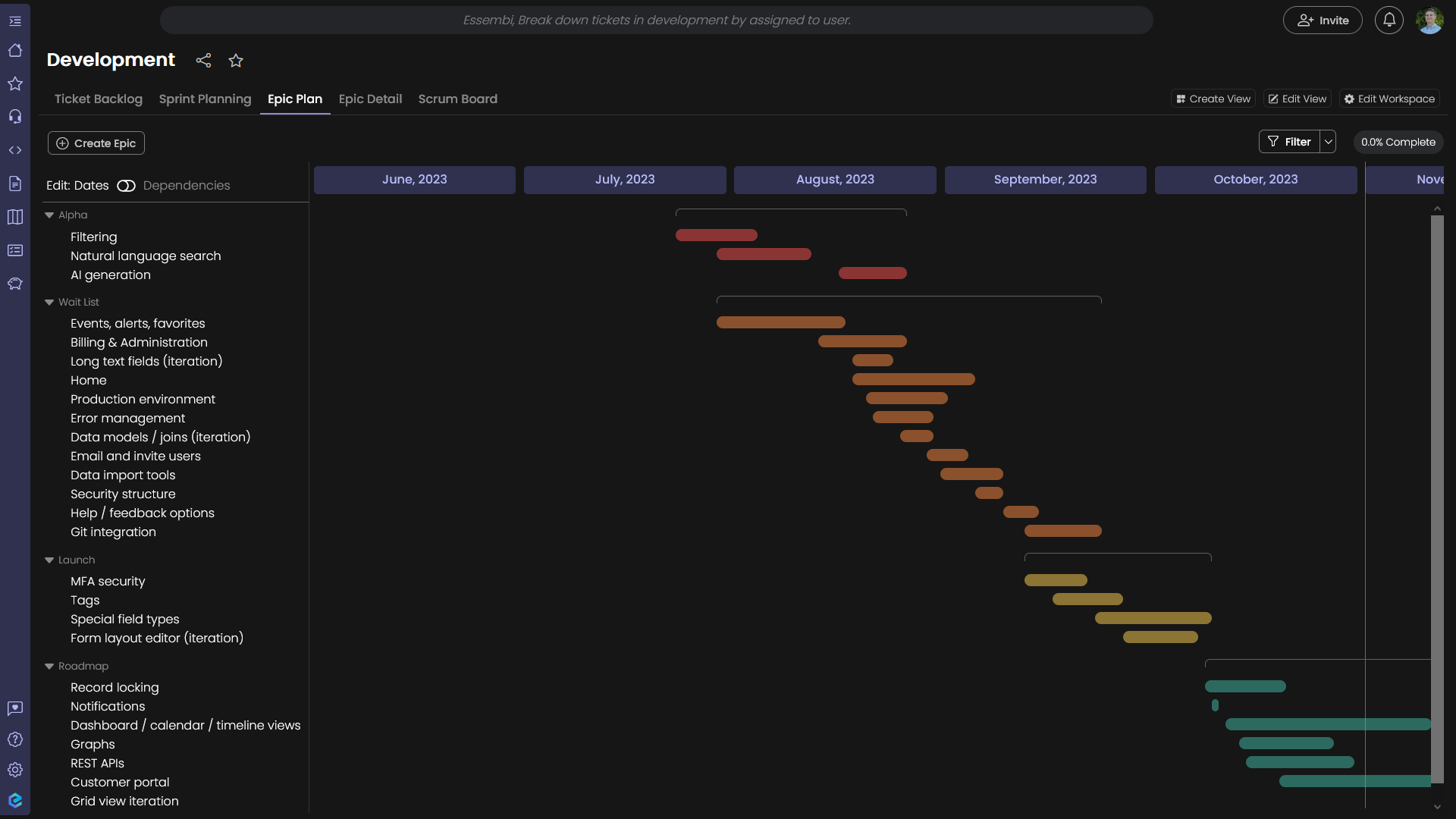
Task: Switch to the Sprint Planning tab
Action: (205, 99)
